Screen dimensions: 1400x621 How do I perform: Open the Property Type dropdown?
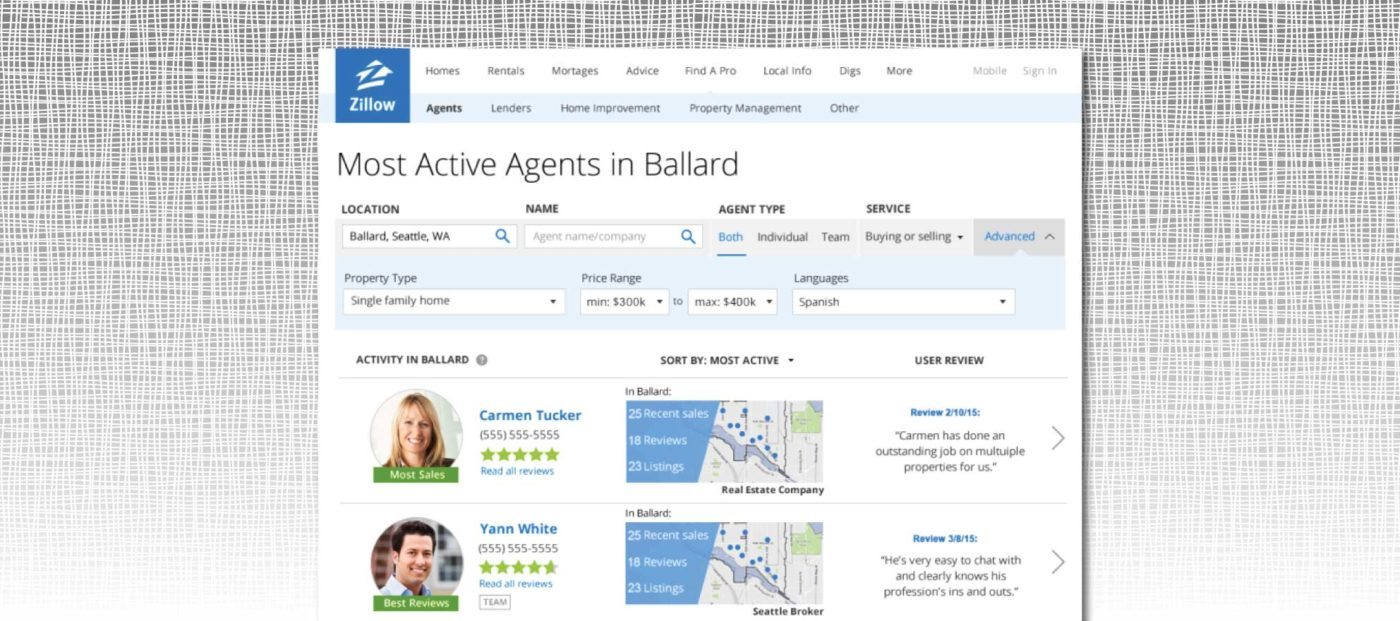453,301
